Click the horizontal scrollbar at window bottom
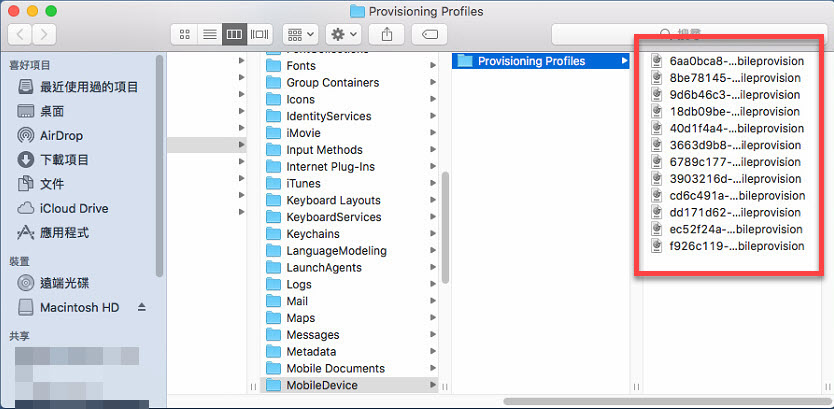The width and height of the screenshot is (834, 409). (667, 402)
